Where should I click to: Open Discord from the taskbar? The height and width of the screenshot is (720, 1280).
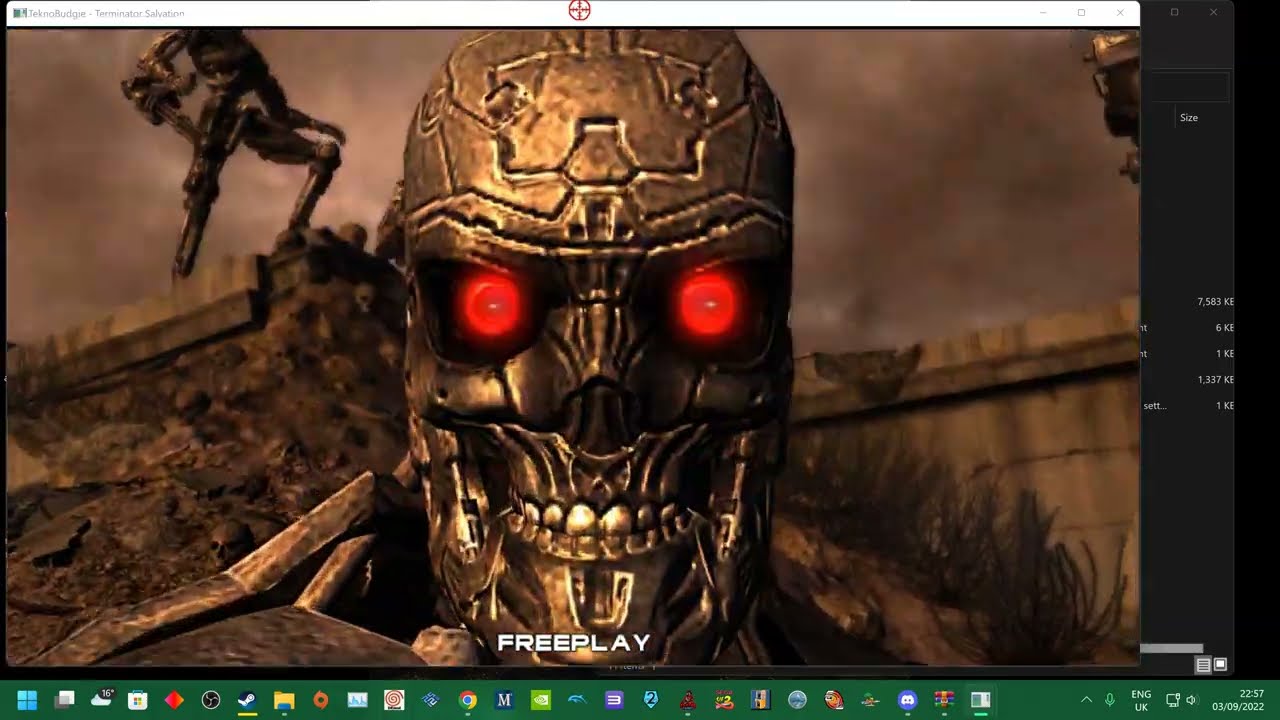tap(907, 700)
